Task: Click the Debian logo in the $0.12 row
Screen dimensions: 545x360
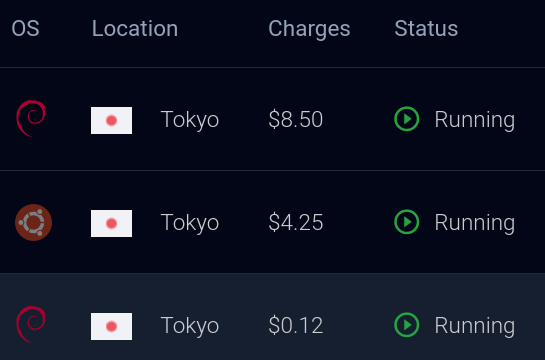Action: [x=31, y=325]
